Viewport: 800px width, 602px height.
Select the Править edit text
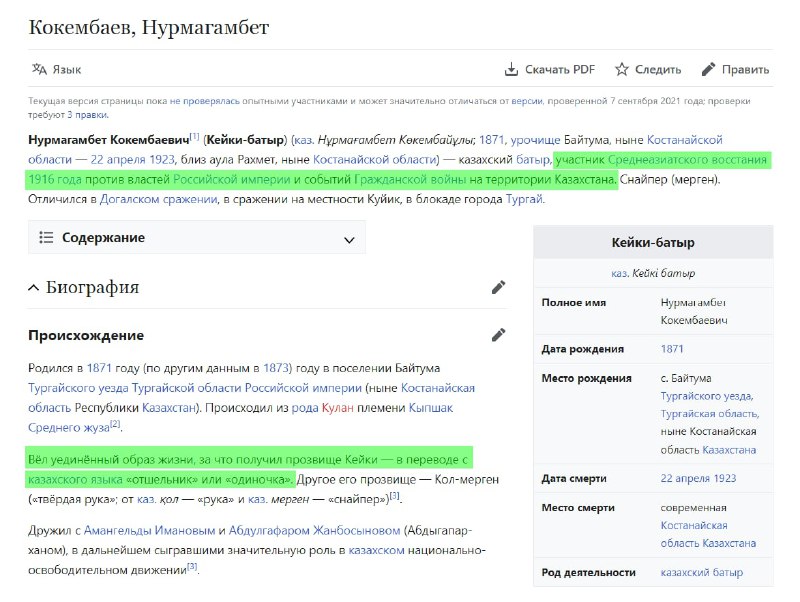click(x=745, y=69)
